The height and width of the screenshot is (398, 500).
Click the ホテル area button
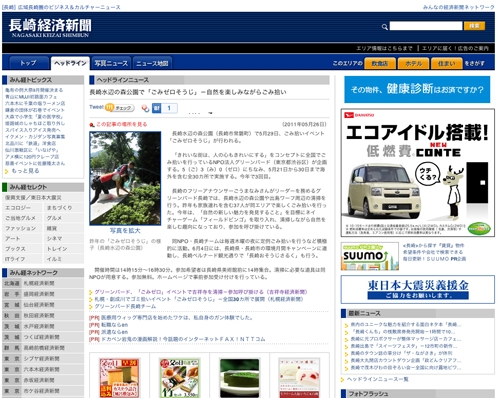pos(413,63)
